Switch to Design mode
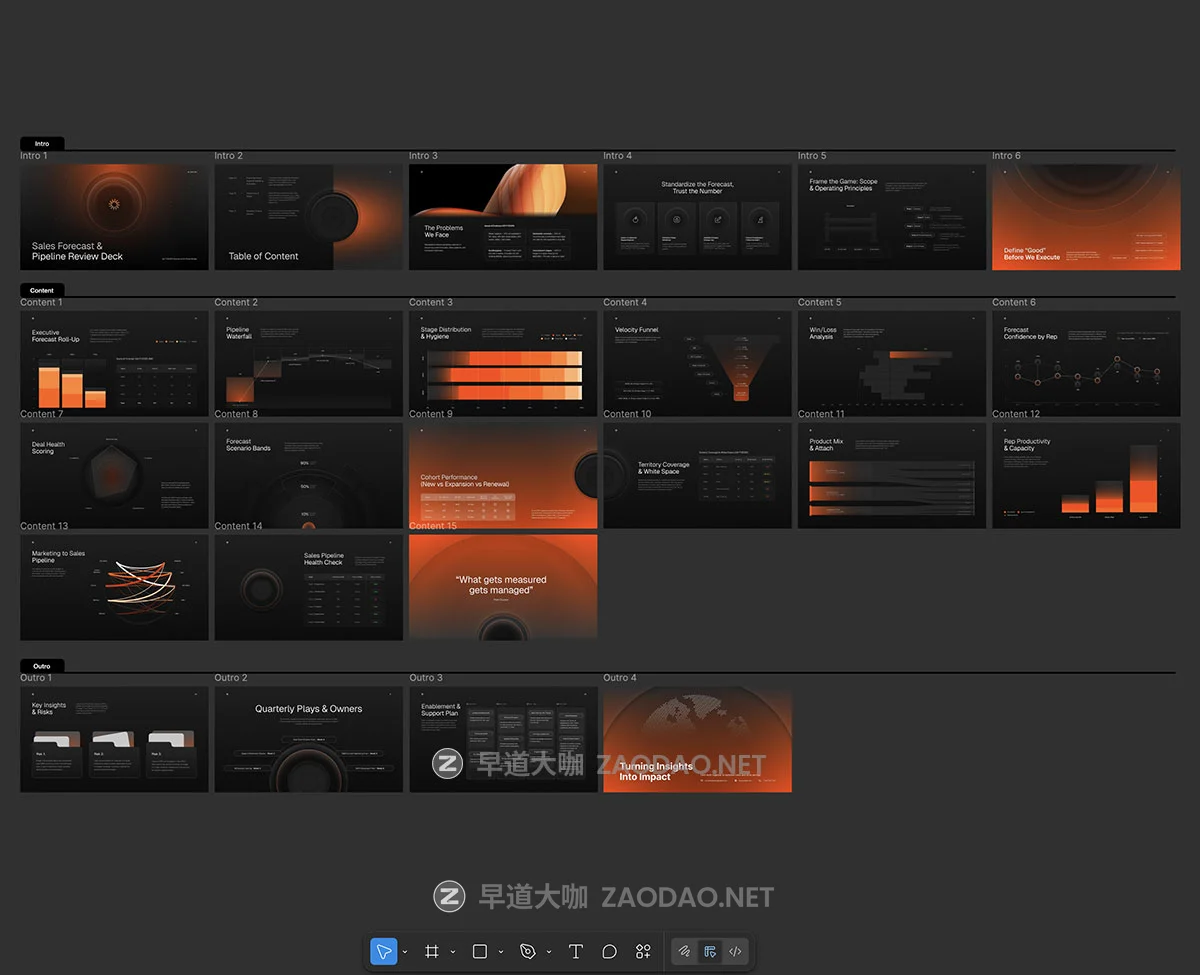Viewport: 1200px width, 975px height. [710, 951]
